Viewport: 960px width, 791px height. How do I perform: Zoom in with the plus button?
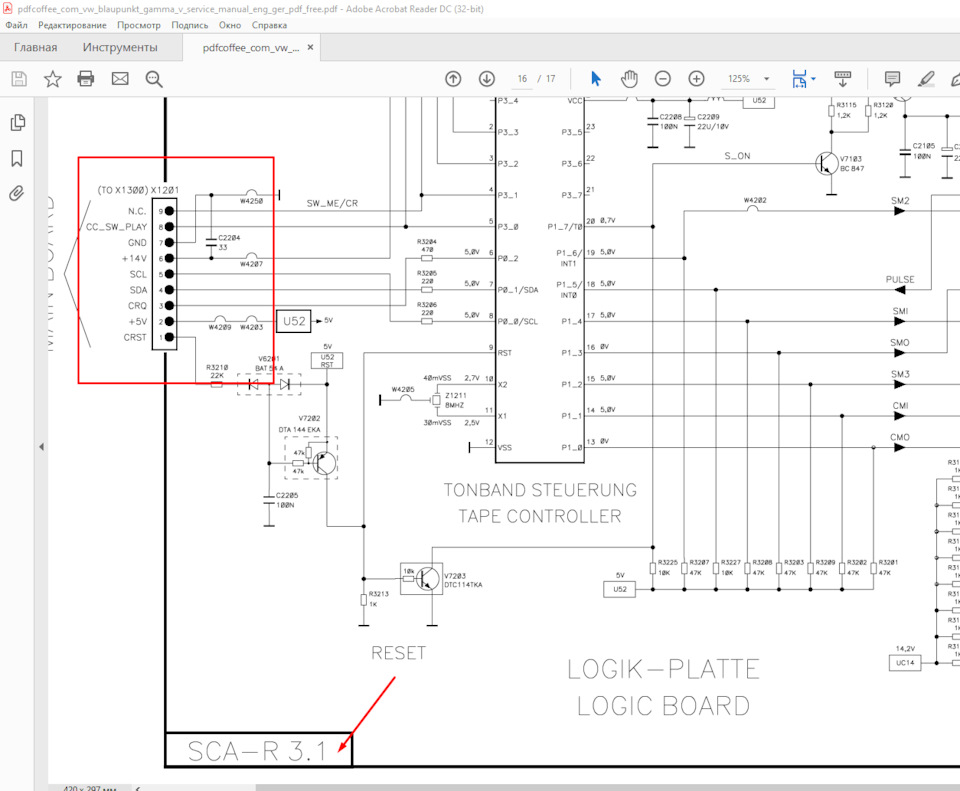(x=696, y=78)
